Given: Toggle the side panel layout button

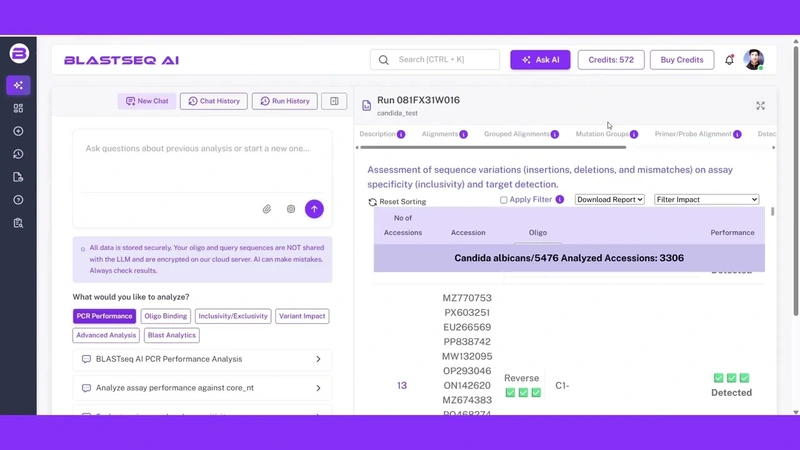Looking at the screenshot, I should click(334, 101).
